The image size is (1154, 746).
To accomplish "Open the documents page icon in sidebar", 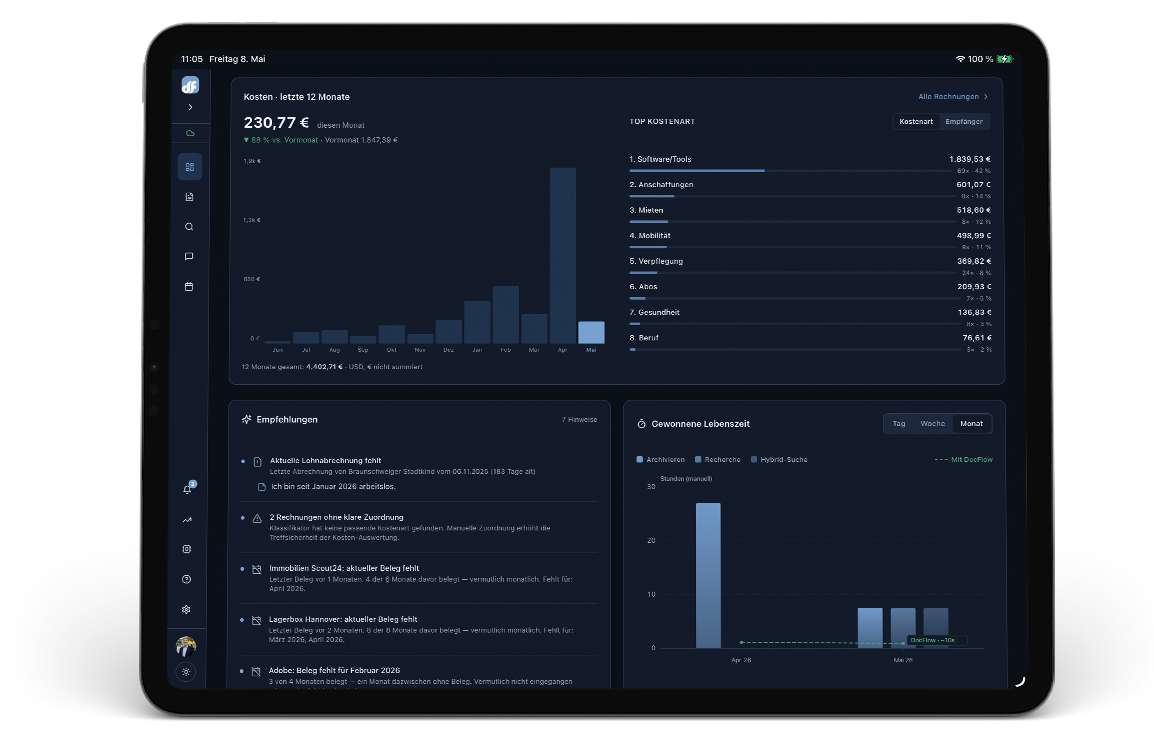I will (189, 197).
